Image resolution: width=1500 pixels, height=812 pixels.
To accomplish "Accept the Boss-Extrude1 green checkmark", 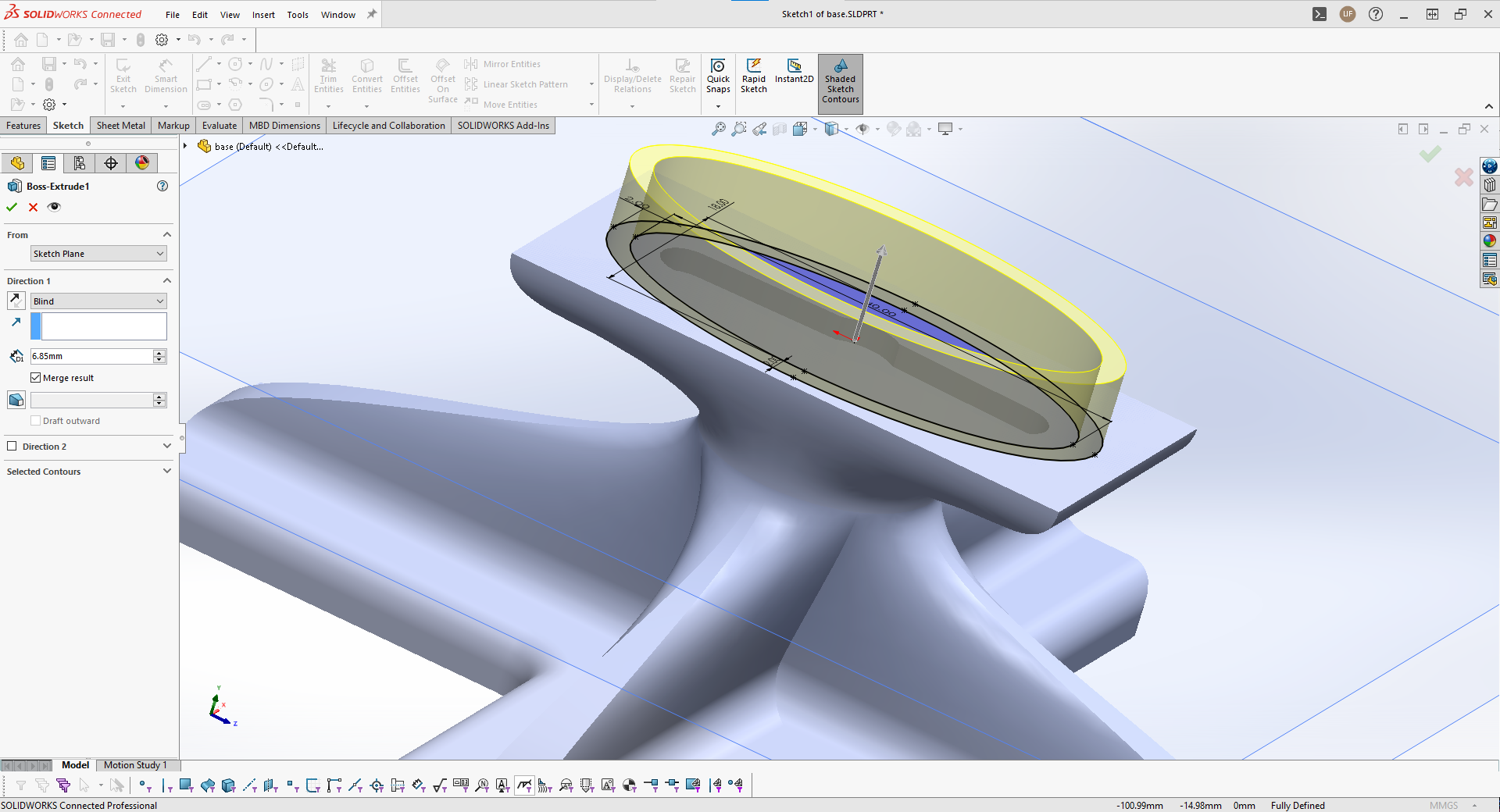I will [x=12, y=207].
